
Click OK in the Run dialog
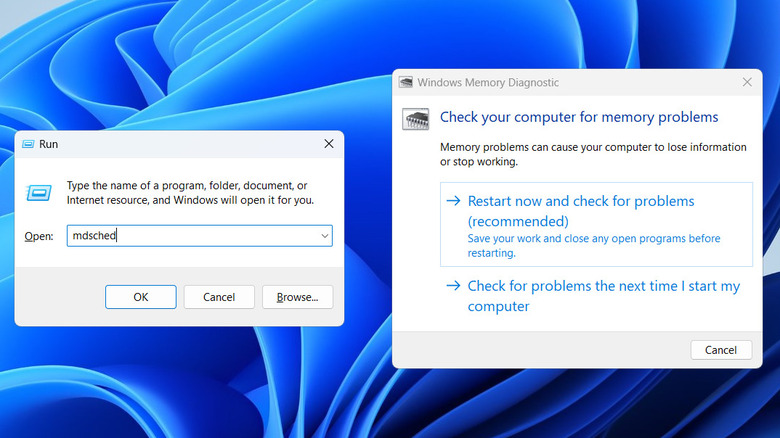click(141, 297)
